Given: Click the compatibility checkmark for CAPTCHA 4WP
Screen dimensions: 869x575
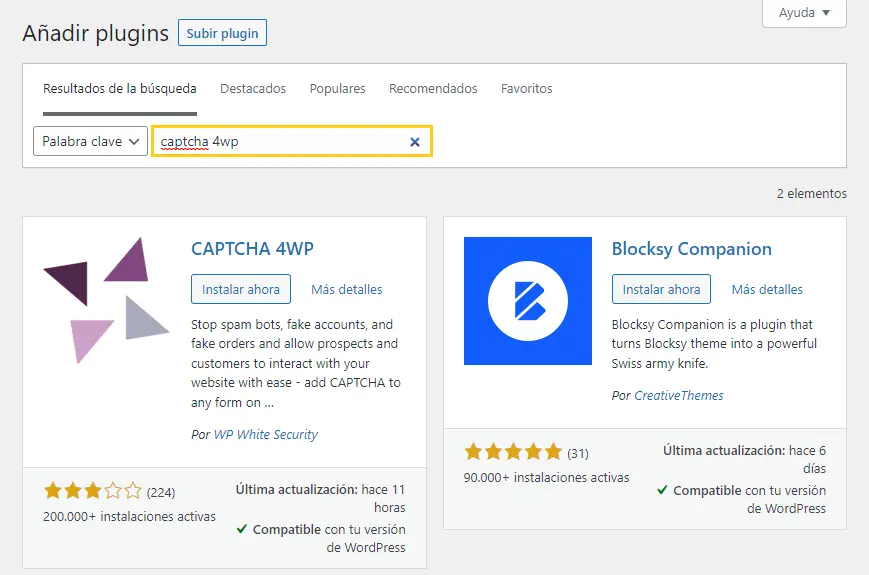Looking at the screenshot, I should [242, 529].
